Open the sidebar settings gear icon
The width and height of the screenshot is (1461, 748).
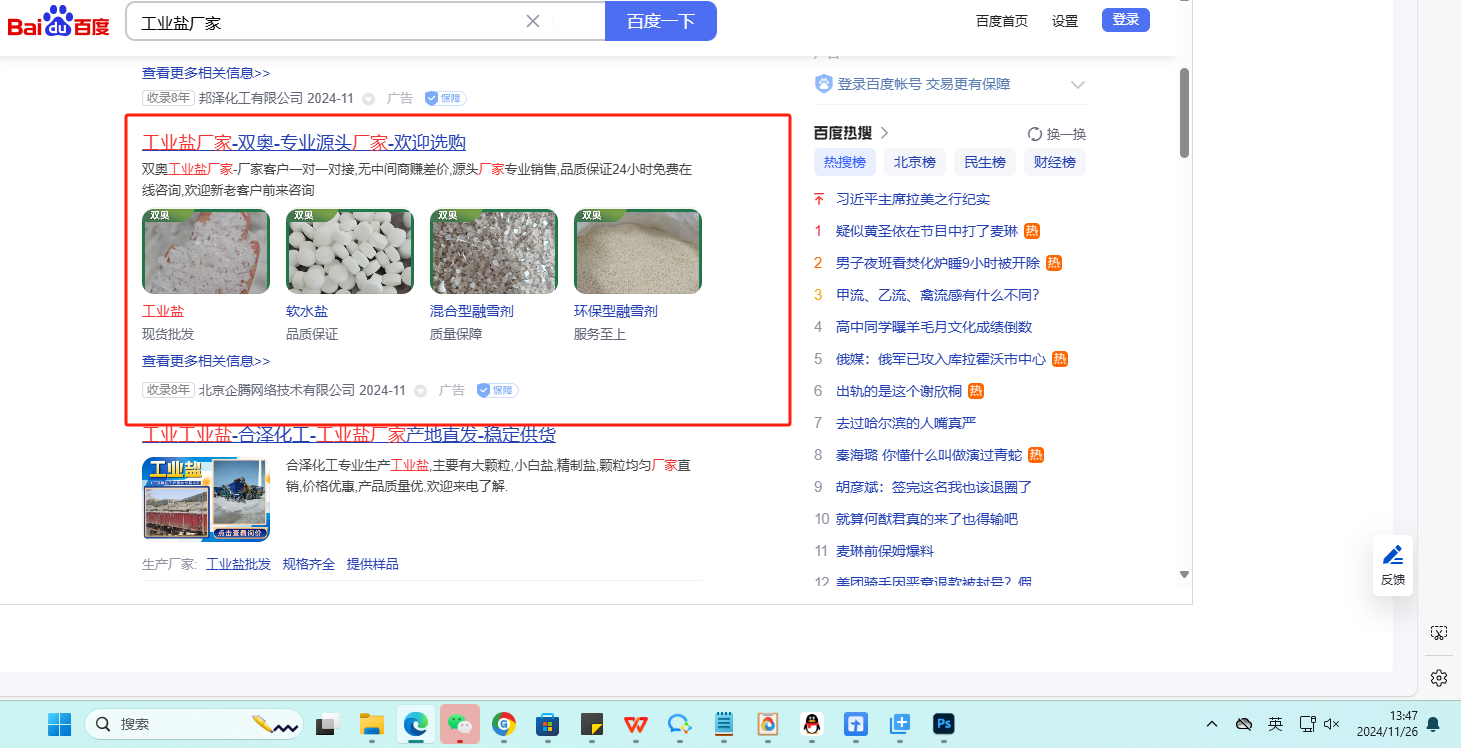tap(1438, 678)
